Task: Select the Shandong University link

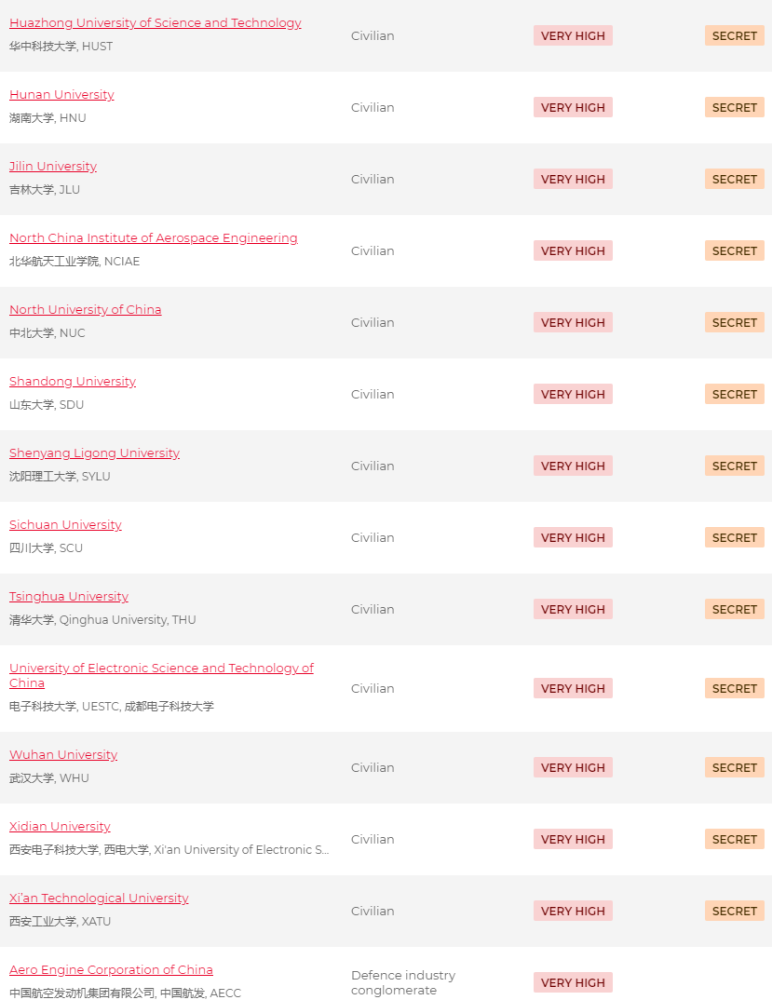Action: point(72,381)
